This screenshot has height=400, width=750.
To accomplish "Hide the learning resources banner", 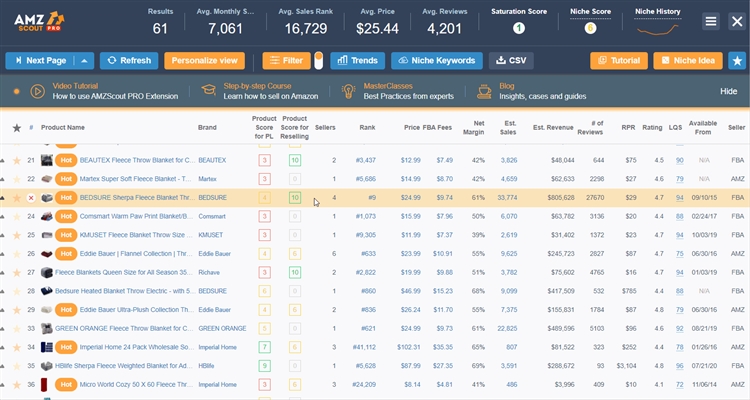I will click(728, 91).
